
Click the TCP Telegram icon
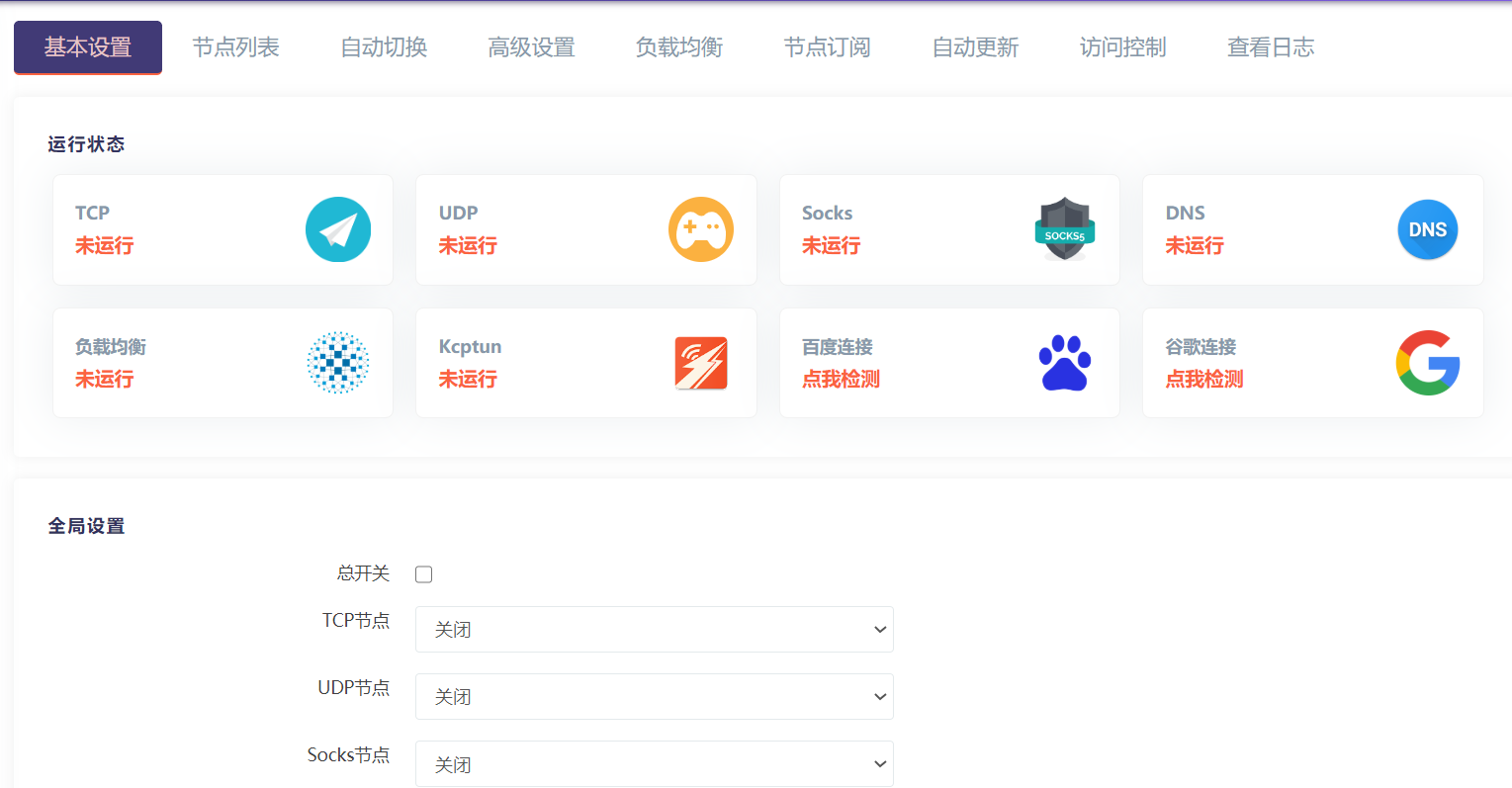338,229
